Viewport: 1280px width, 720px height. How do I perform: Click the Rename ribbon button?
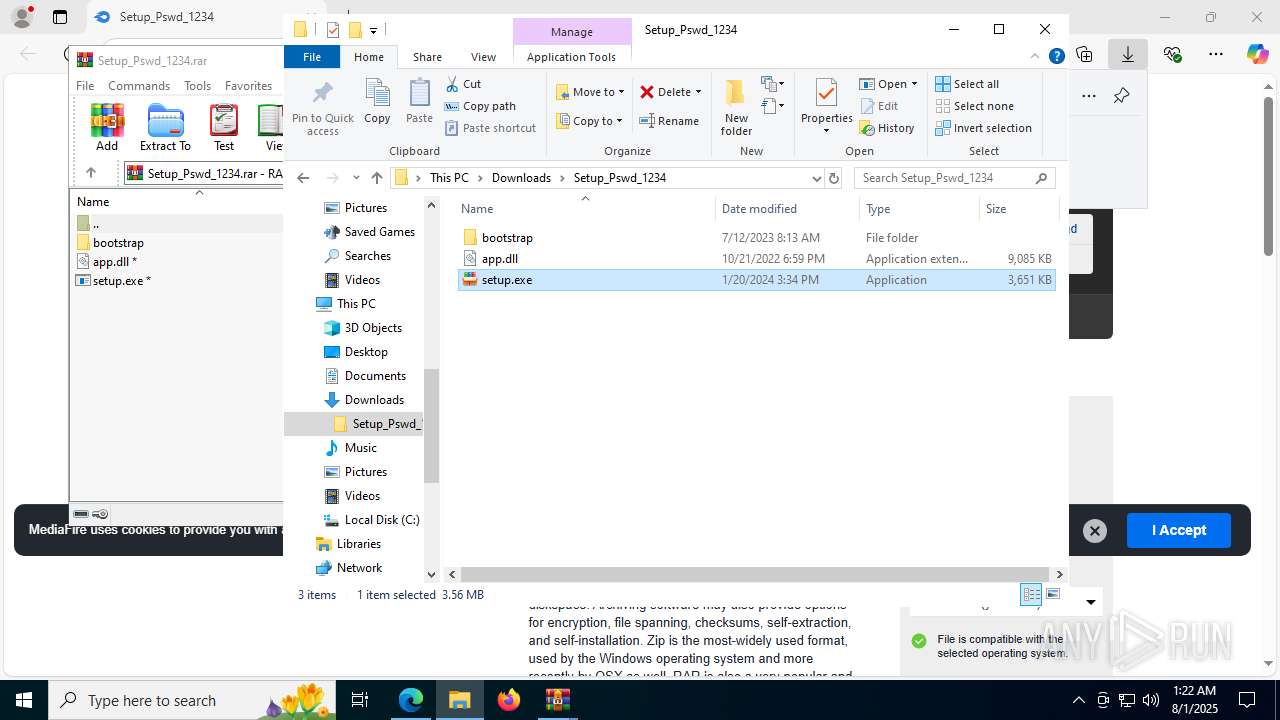[669, 121]
